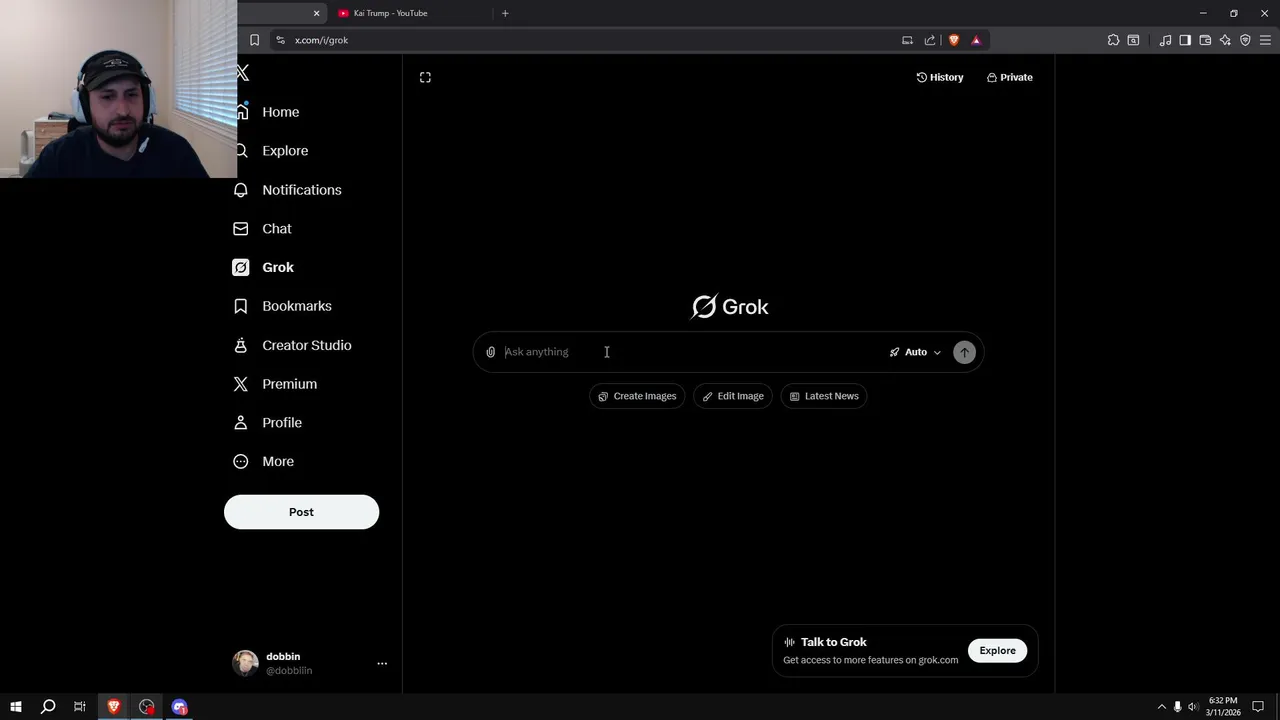The height and width of the screenshot is (720, 1280).
Task: Expand the Auto model dropdown
Action: (x=915, y=352)
